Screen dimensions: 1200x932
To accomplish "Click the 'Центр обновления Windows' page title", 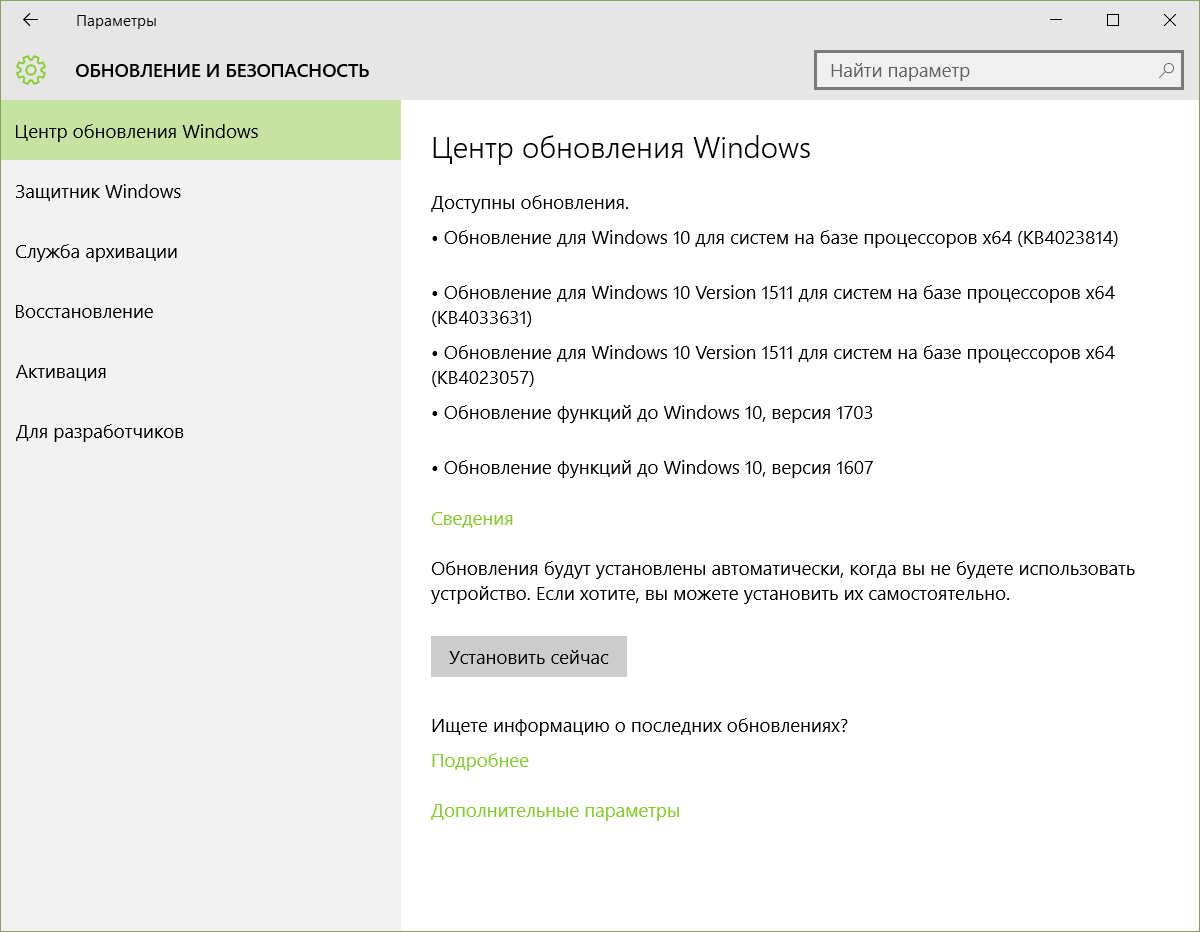I will pos(621,148).
